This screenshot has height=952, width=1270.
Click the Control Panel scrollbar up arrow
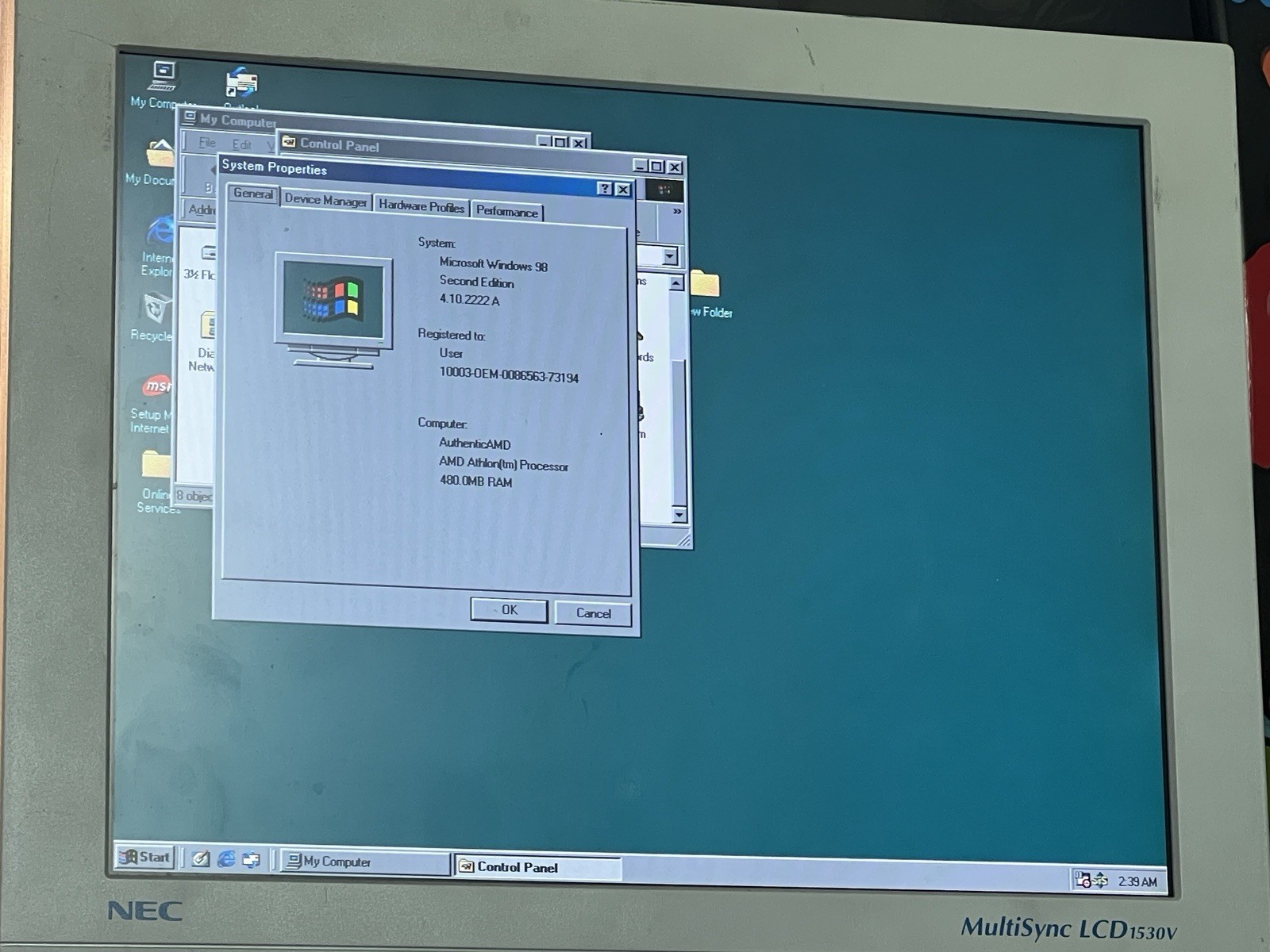click(676, 283)
